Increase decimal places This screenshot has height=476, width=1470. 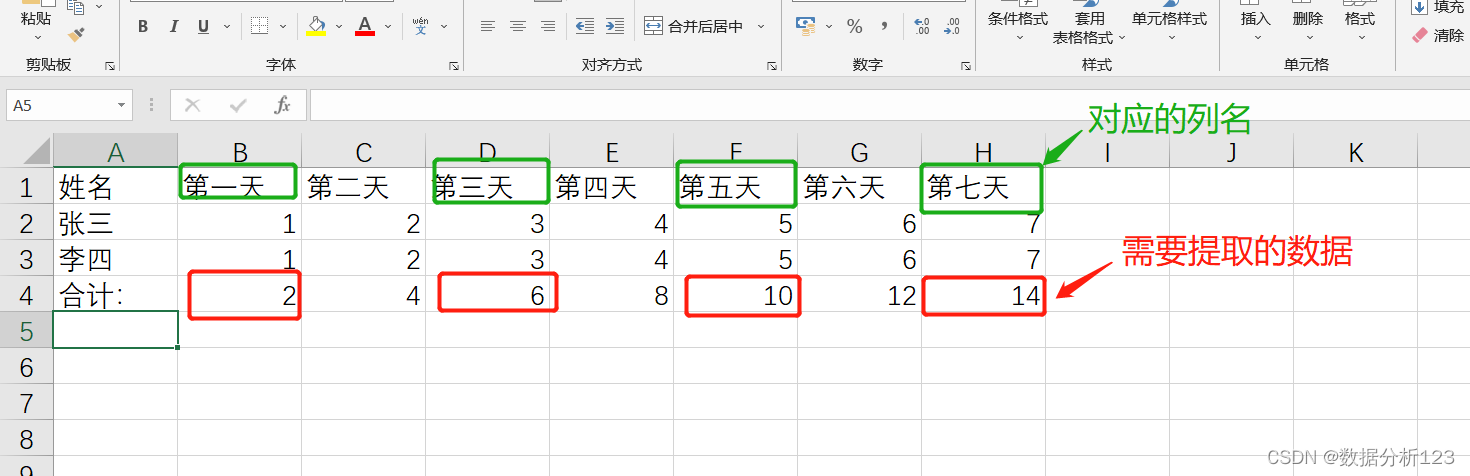(x=922, y=27)
